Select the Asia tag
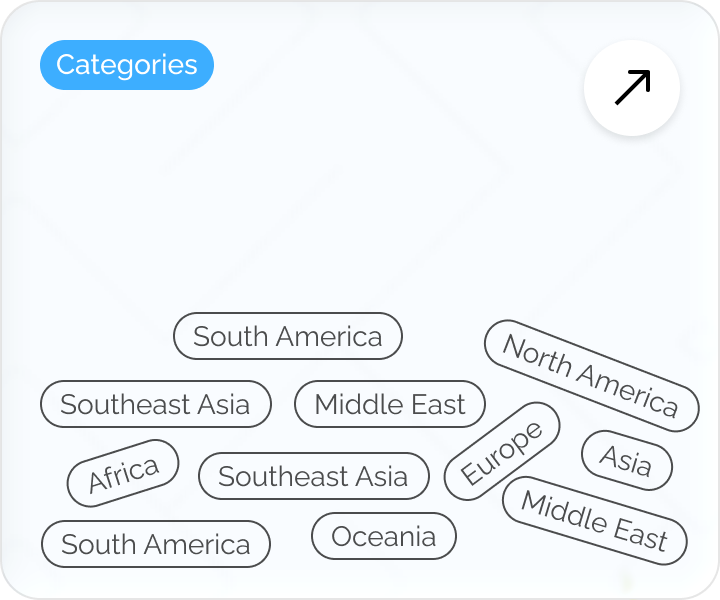720x600 pixels. point(627,461)
